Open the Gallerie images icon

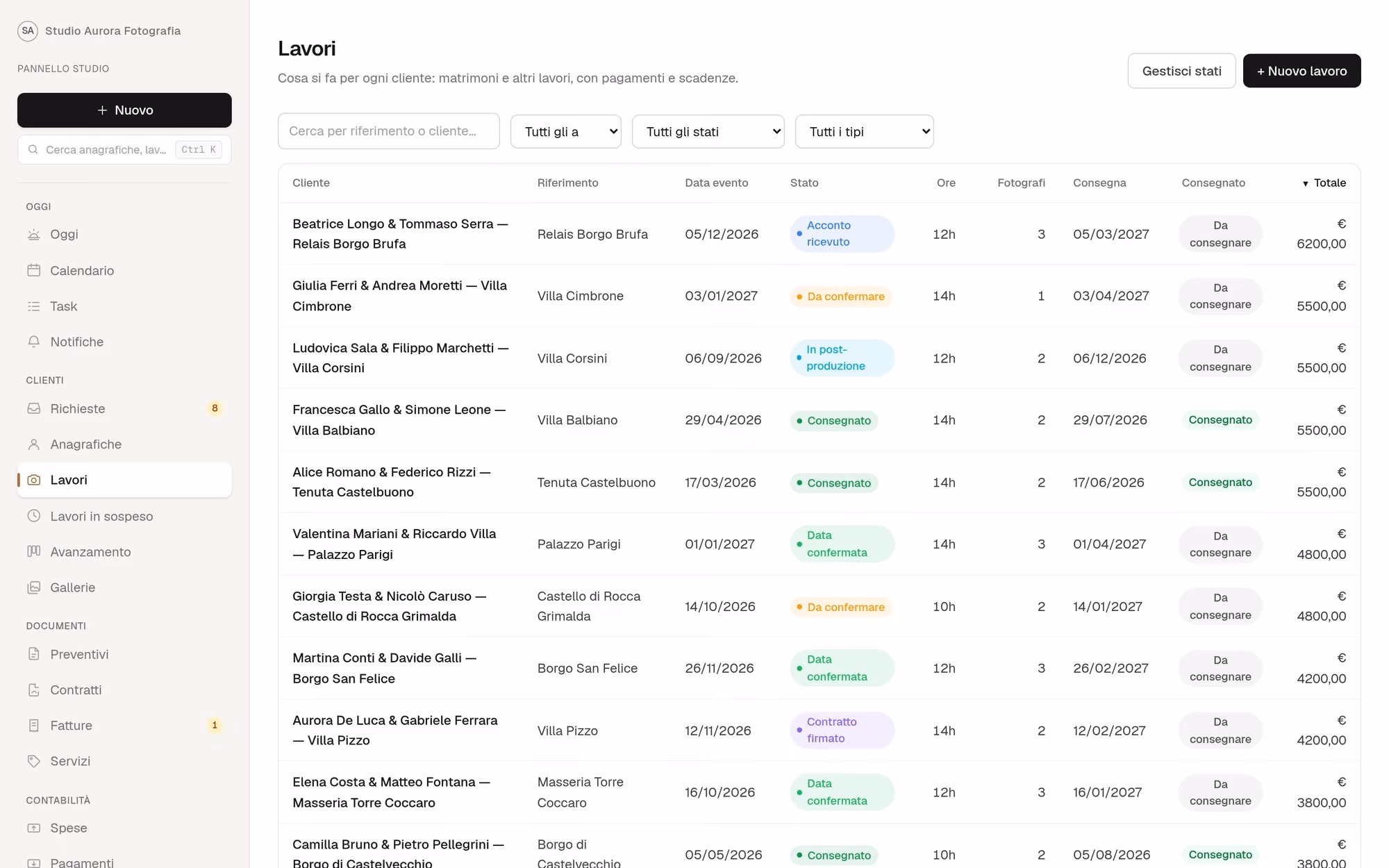(33, 587)
